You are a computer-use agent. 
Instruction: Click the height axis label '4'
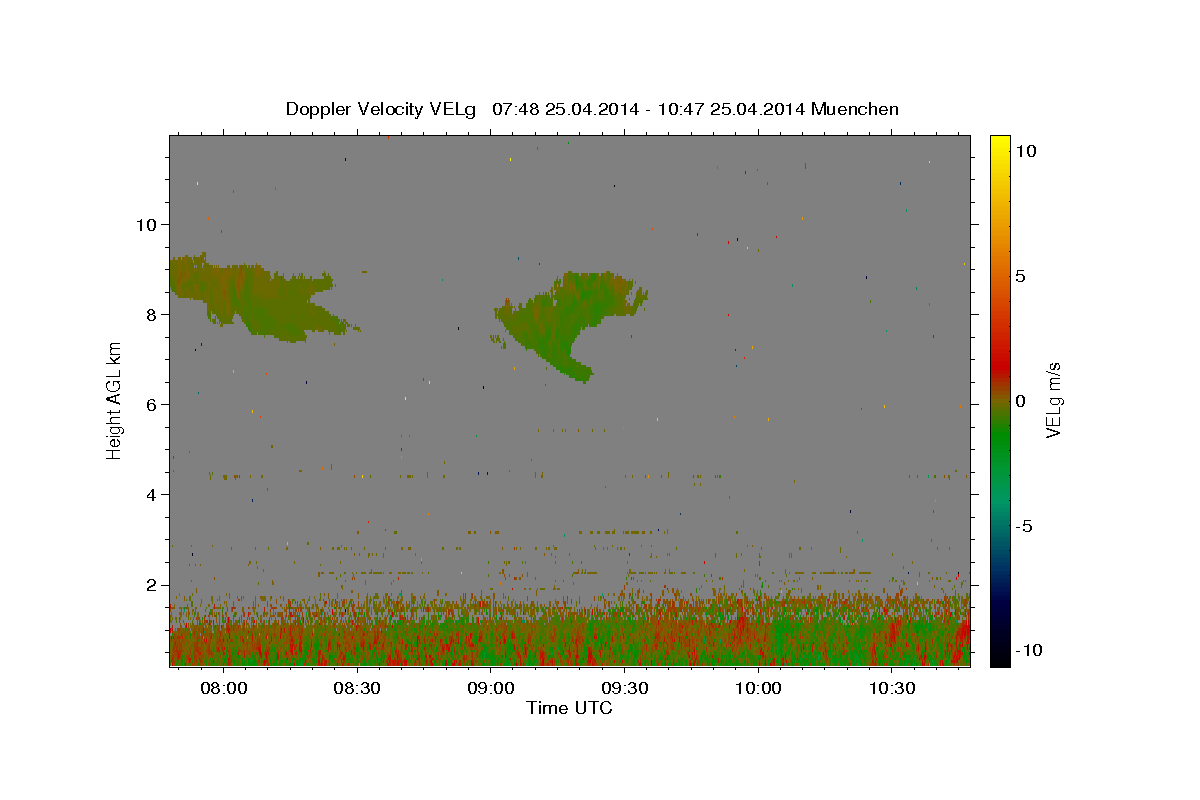[x=152, y=494]
